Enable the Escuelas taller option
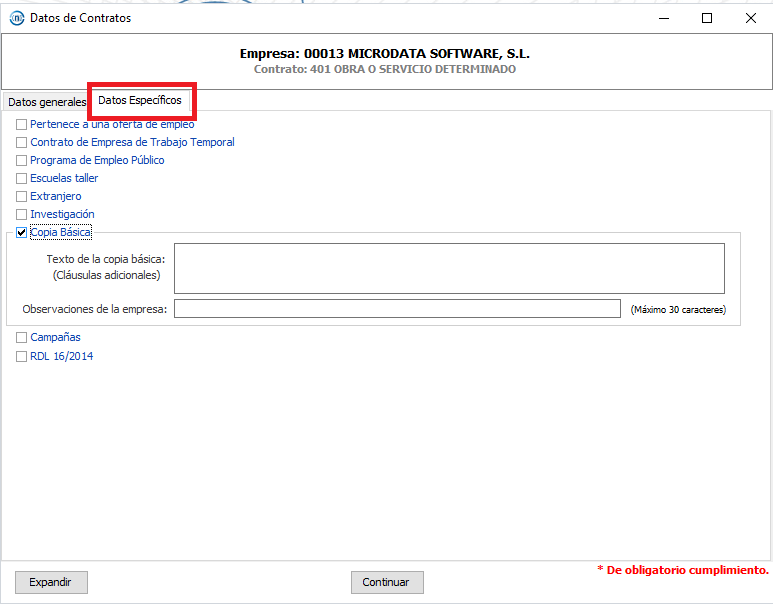 [x=22, y=179]
